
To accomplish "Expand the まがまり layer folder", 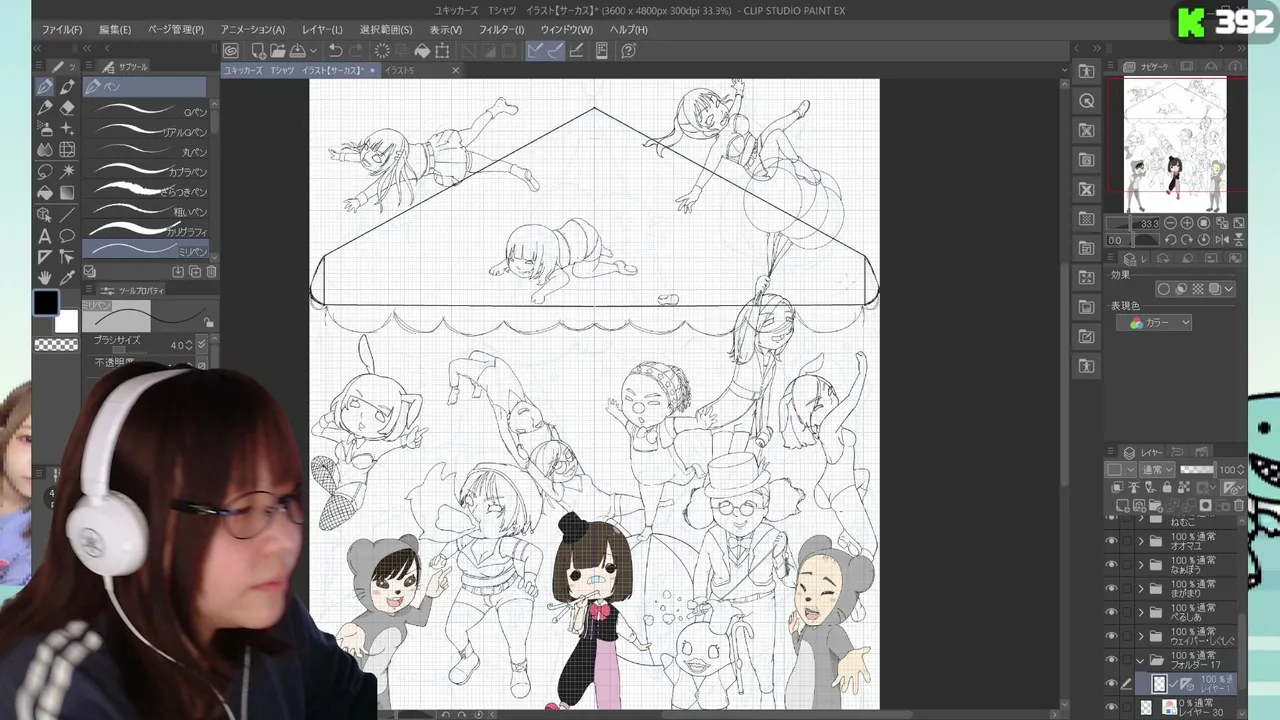I will (x=1141, y=589).
